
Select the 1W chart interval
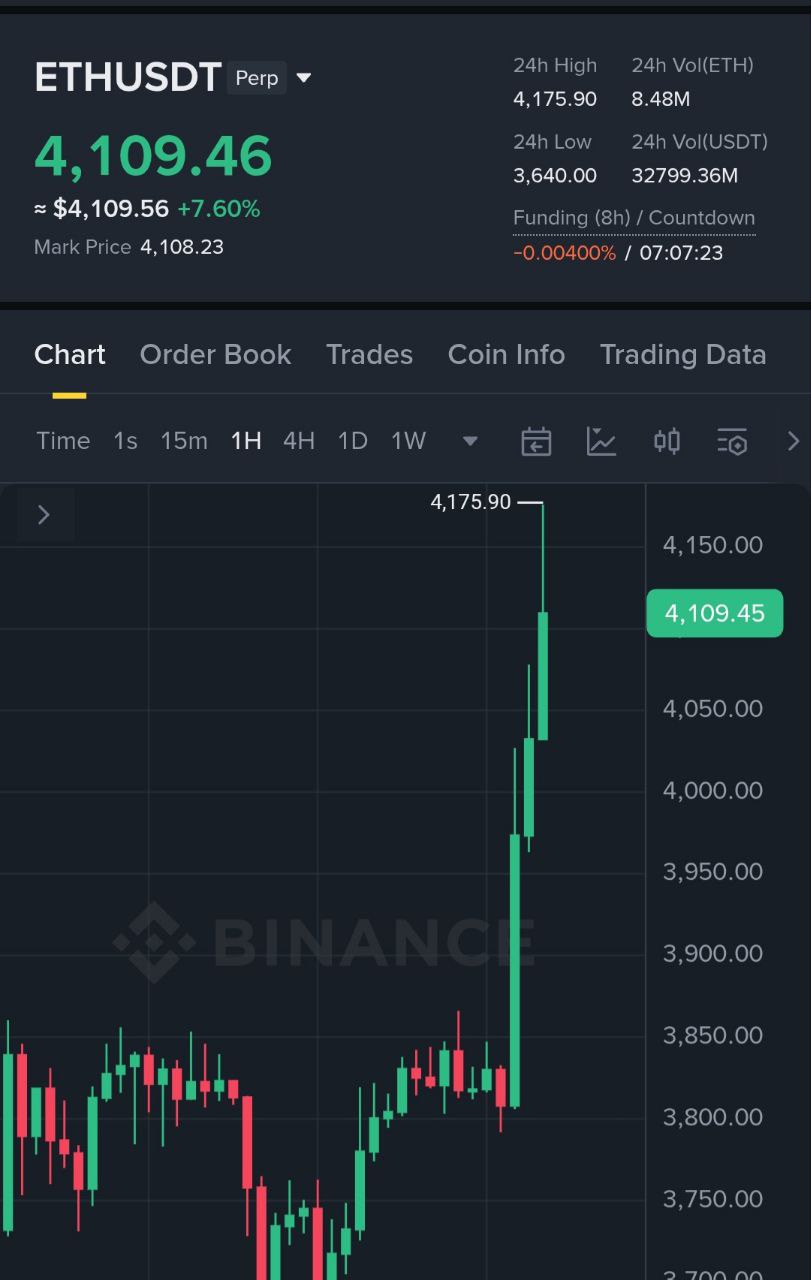click(x=408, y=441)
